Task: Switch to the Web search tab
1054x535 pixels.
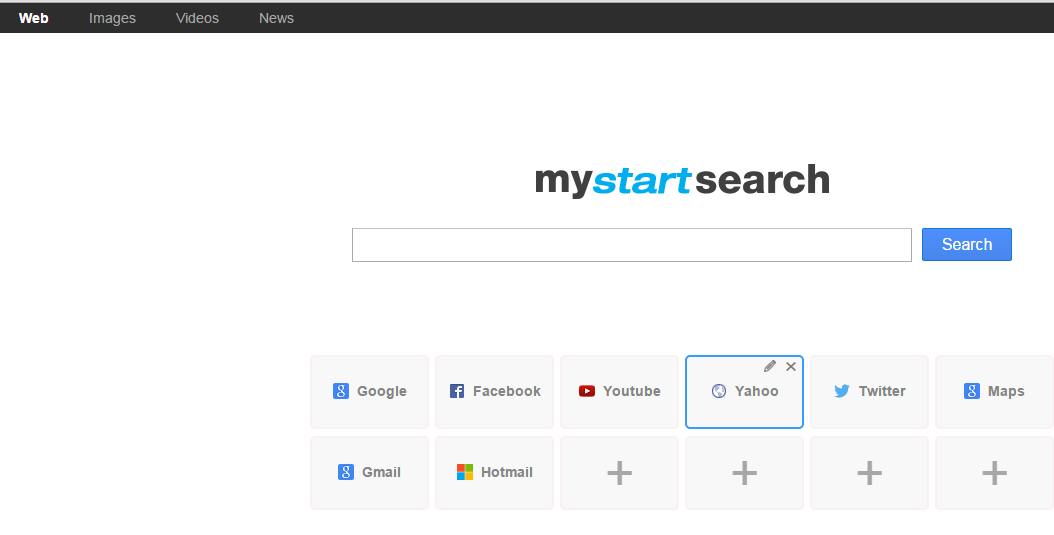Action: pos(34,18)
